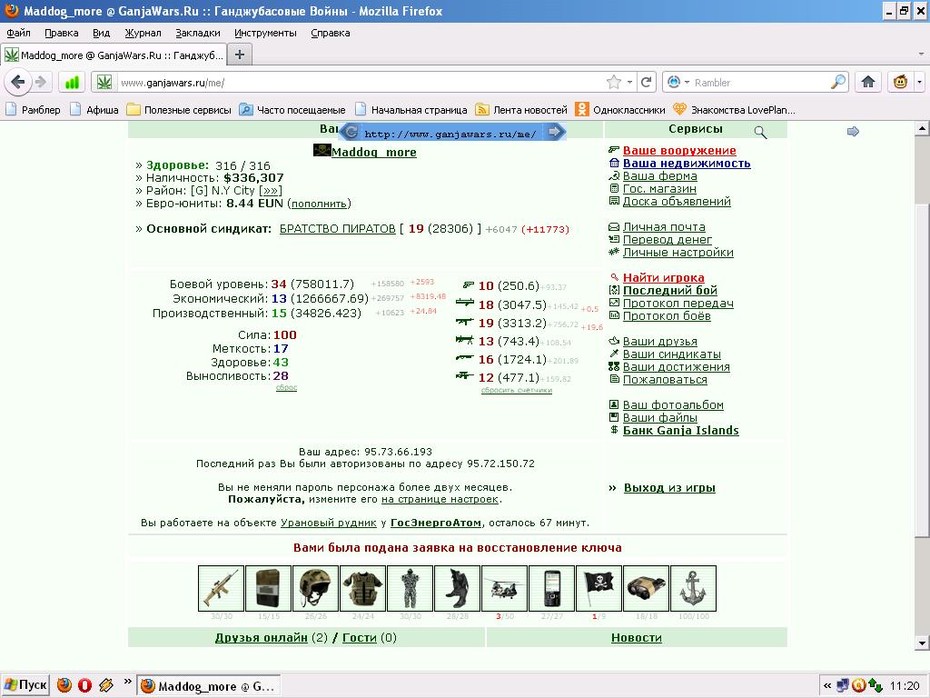Open Рамблер bookmark
Viewport: 930px width, 698px height.
33,110
